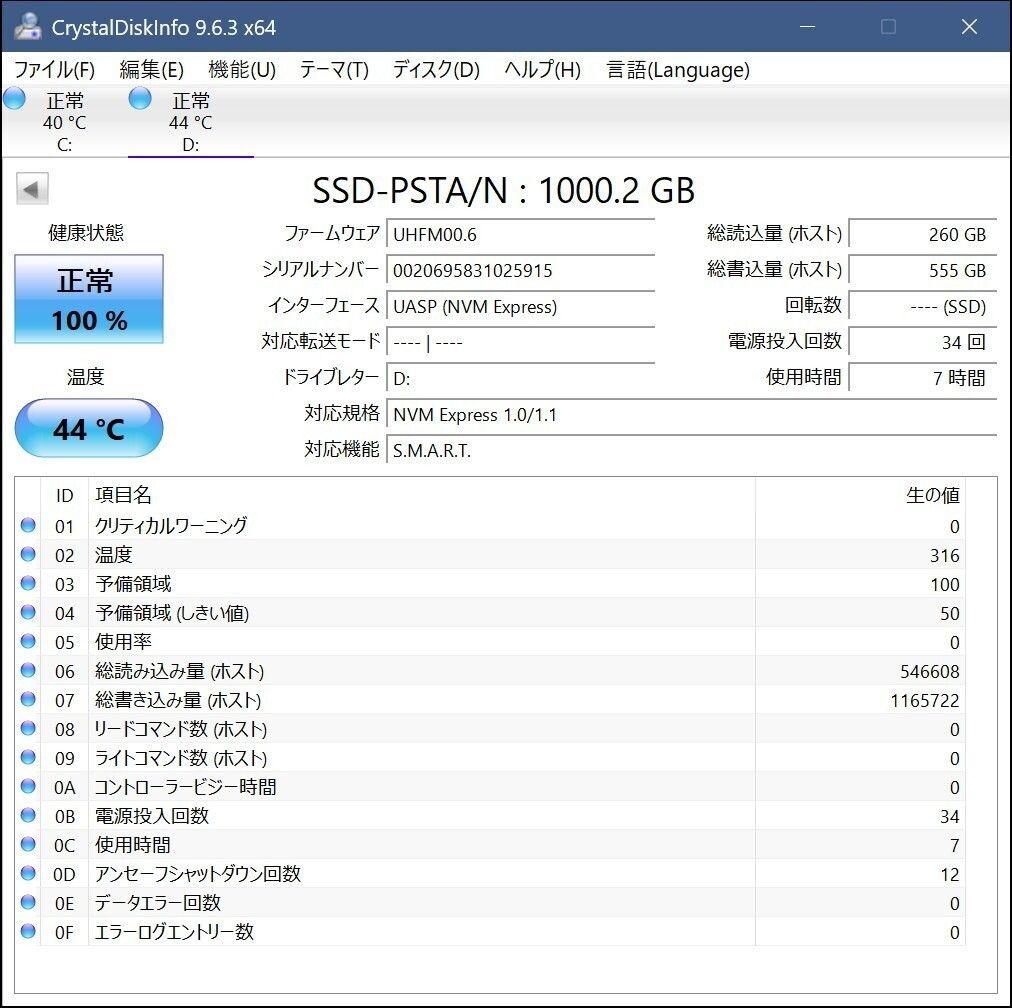Open the ヘルプ(H) menu
The width and height of the screenshot is (1012, 1008).
(x=543, y=69)
